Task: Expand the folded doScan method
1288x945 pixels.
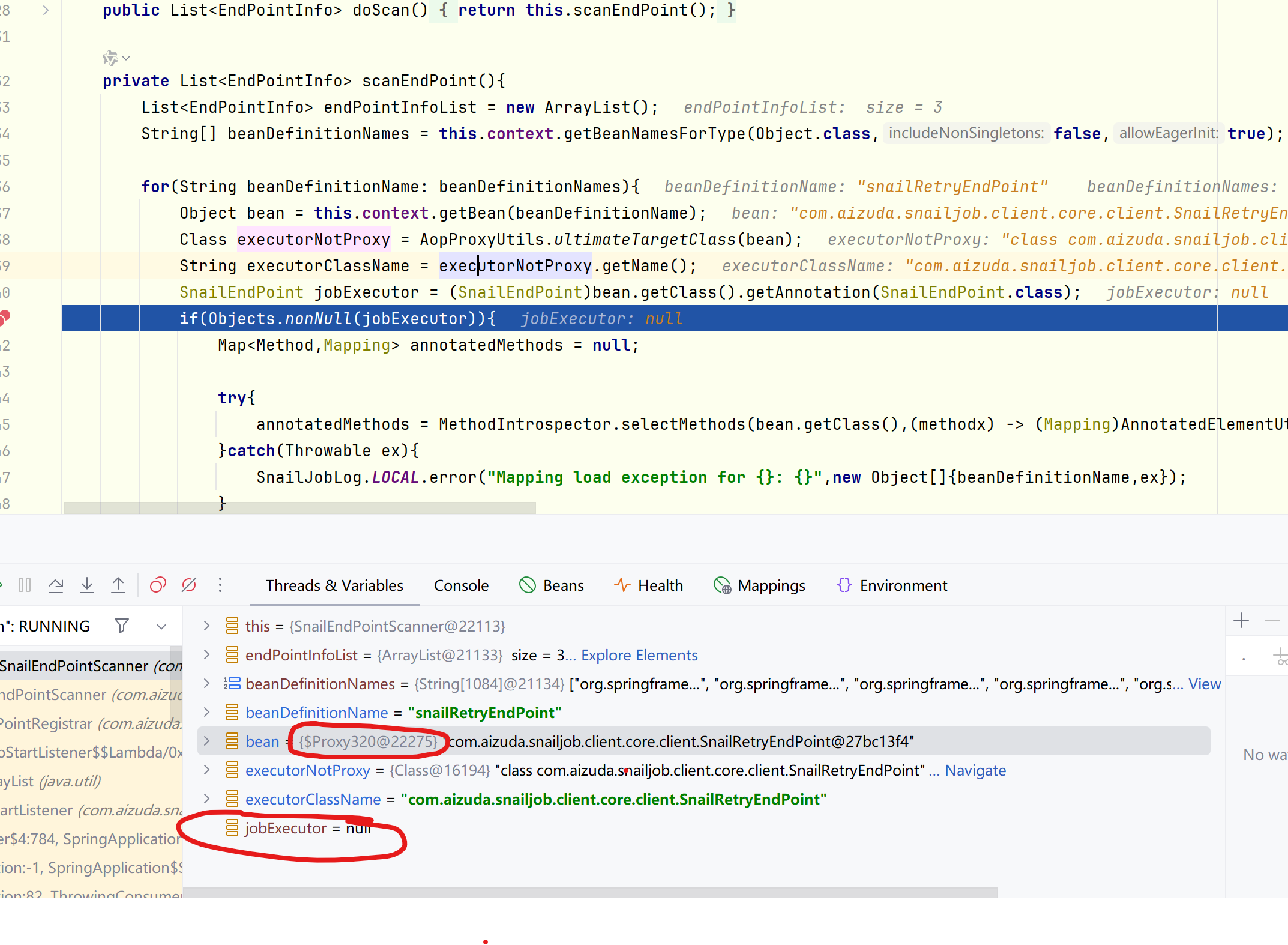Action: (x=46, y=10)
